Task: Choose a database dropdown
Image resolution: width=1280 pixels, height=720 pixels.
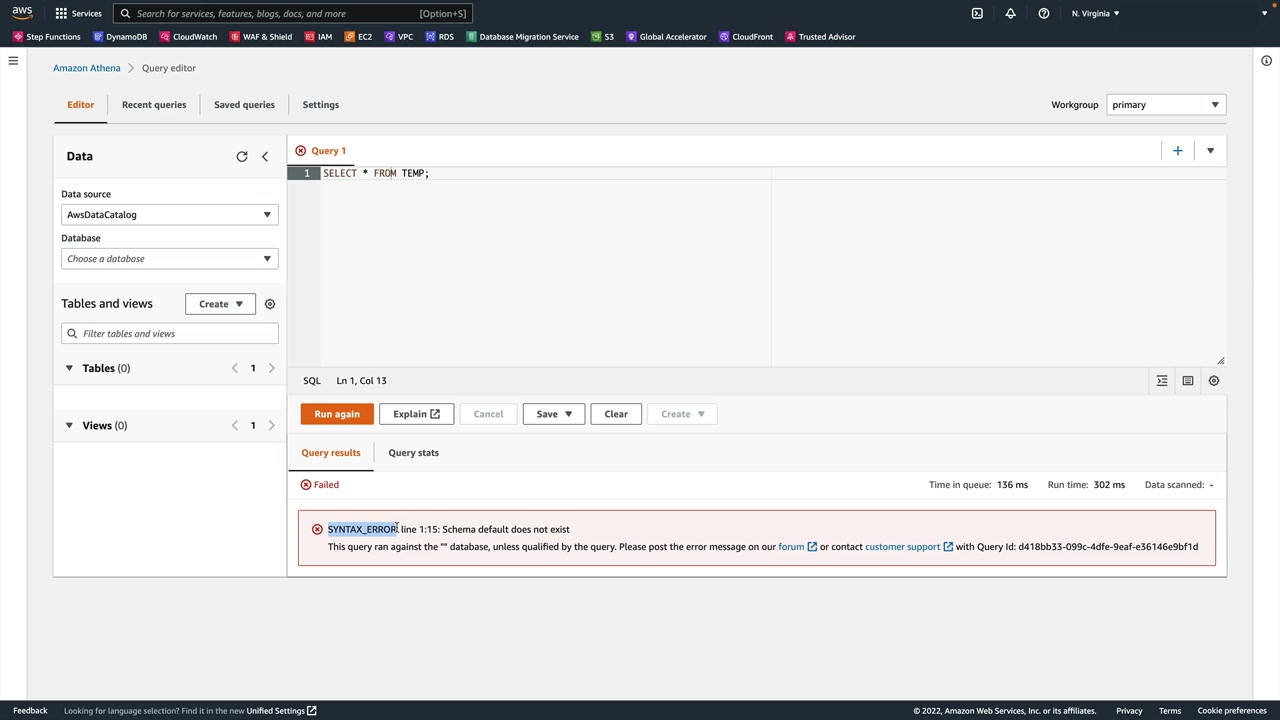Action: (x=169, y=259)
